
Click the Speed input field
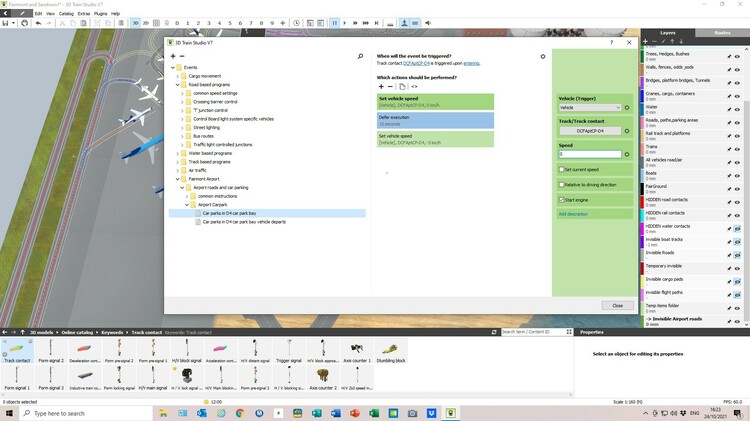[590, 155]
